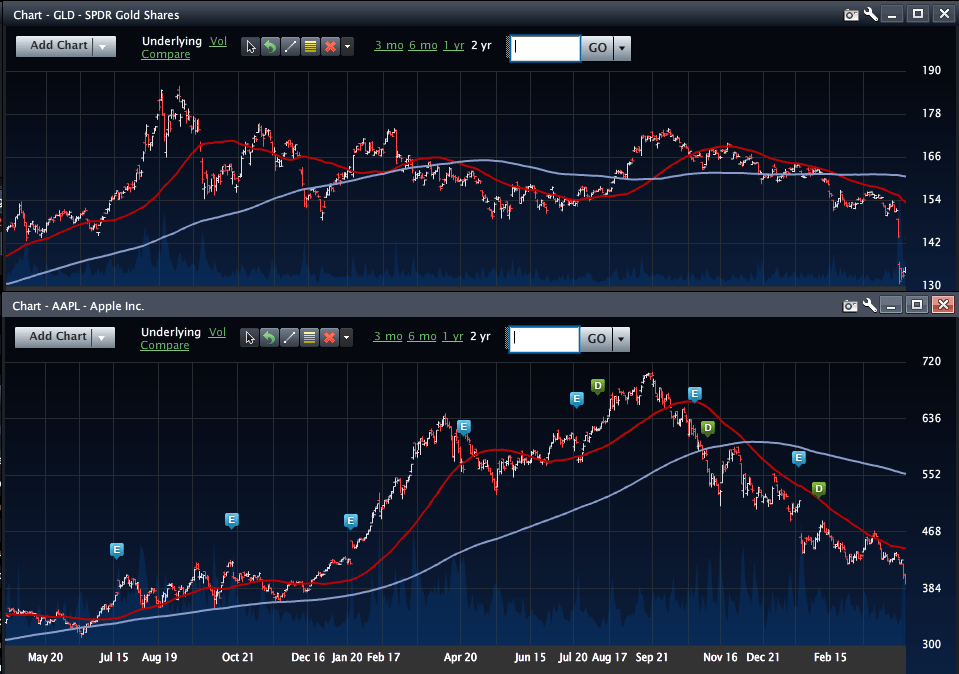Screen dimensions: 959x674
Task: Click the E earnings marker near Jul 15
Action: pos(117,550)
